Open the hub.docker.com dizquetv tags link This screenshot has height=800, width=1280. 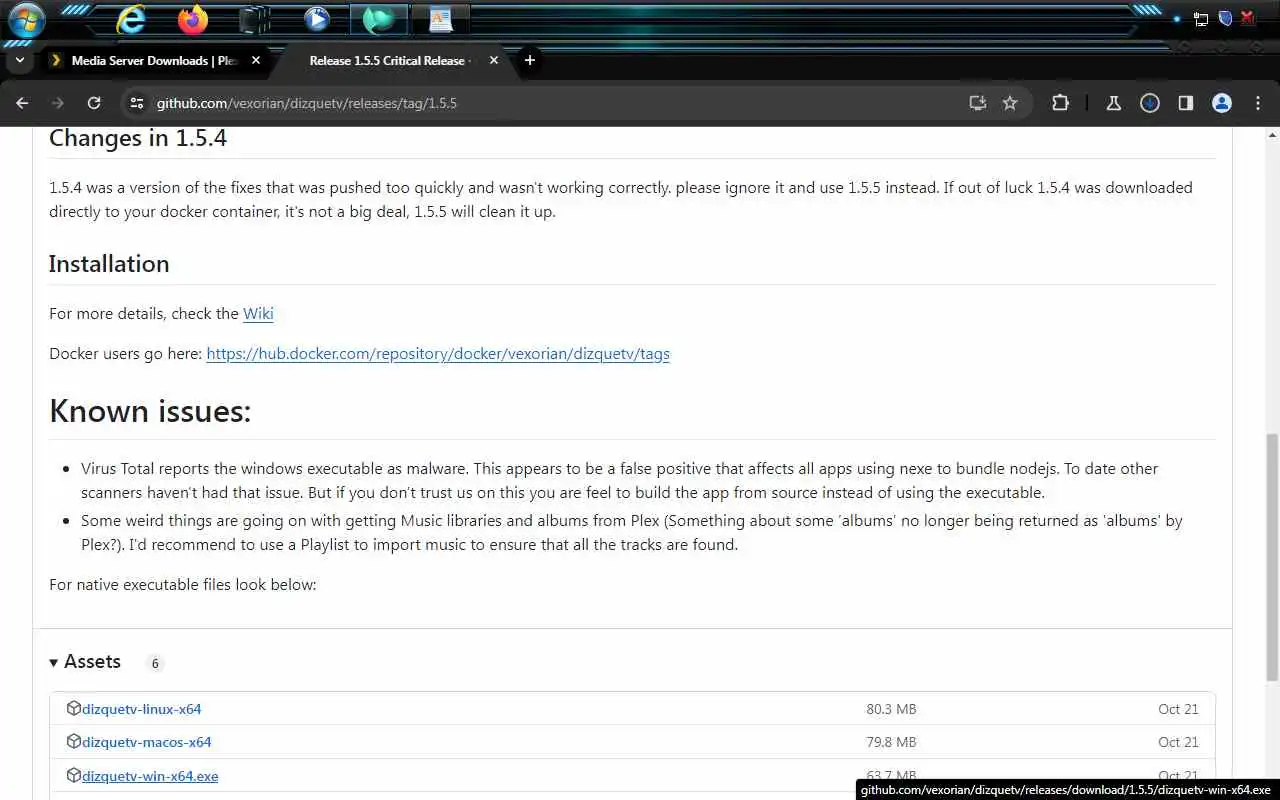[438, 353]
